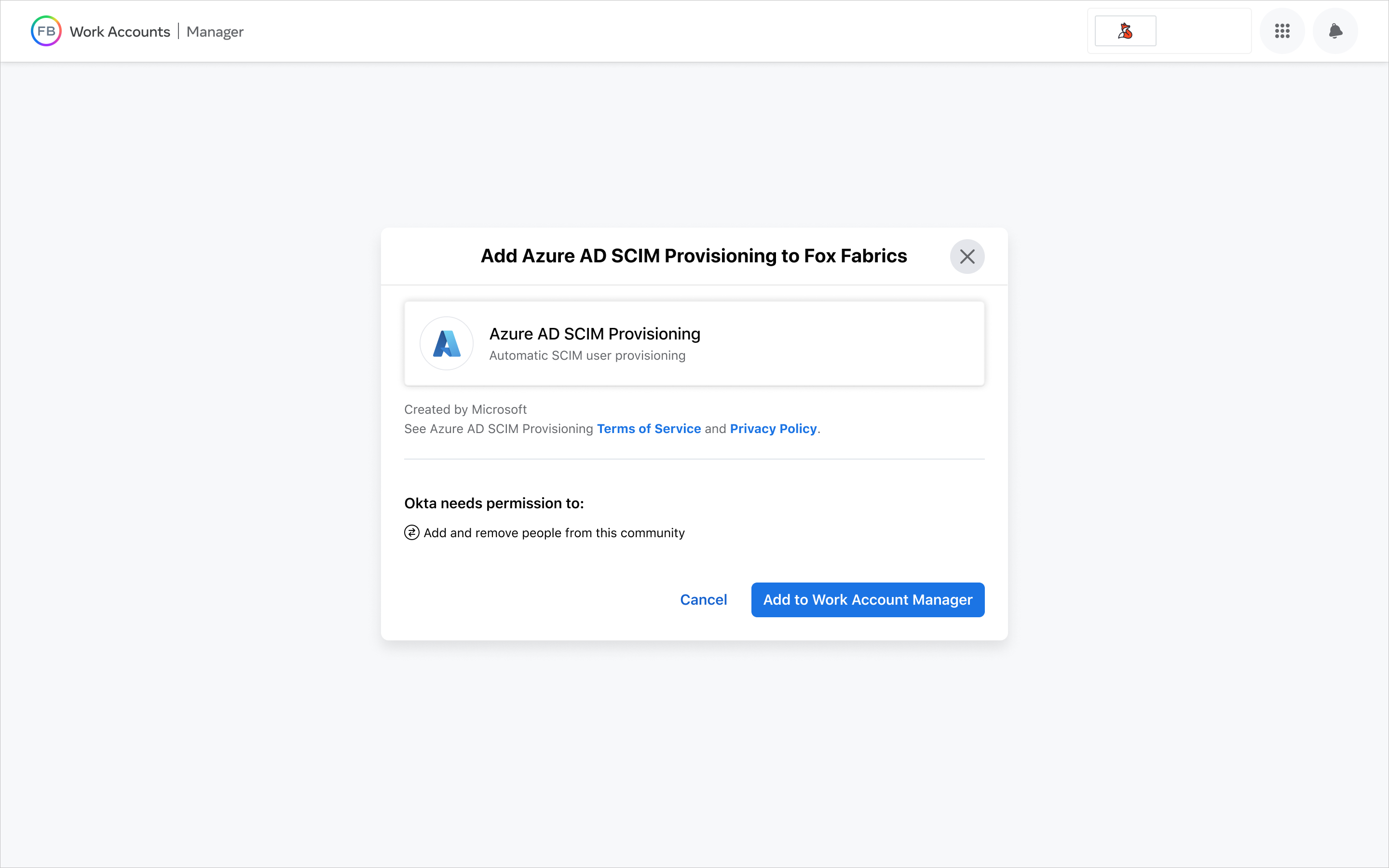Screen dimensions: 1389x868
Task: Expand Azure AD SCIM Provisioning details
Action: click(694, 343)
